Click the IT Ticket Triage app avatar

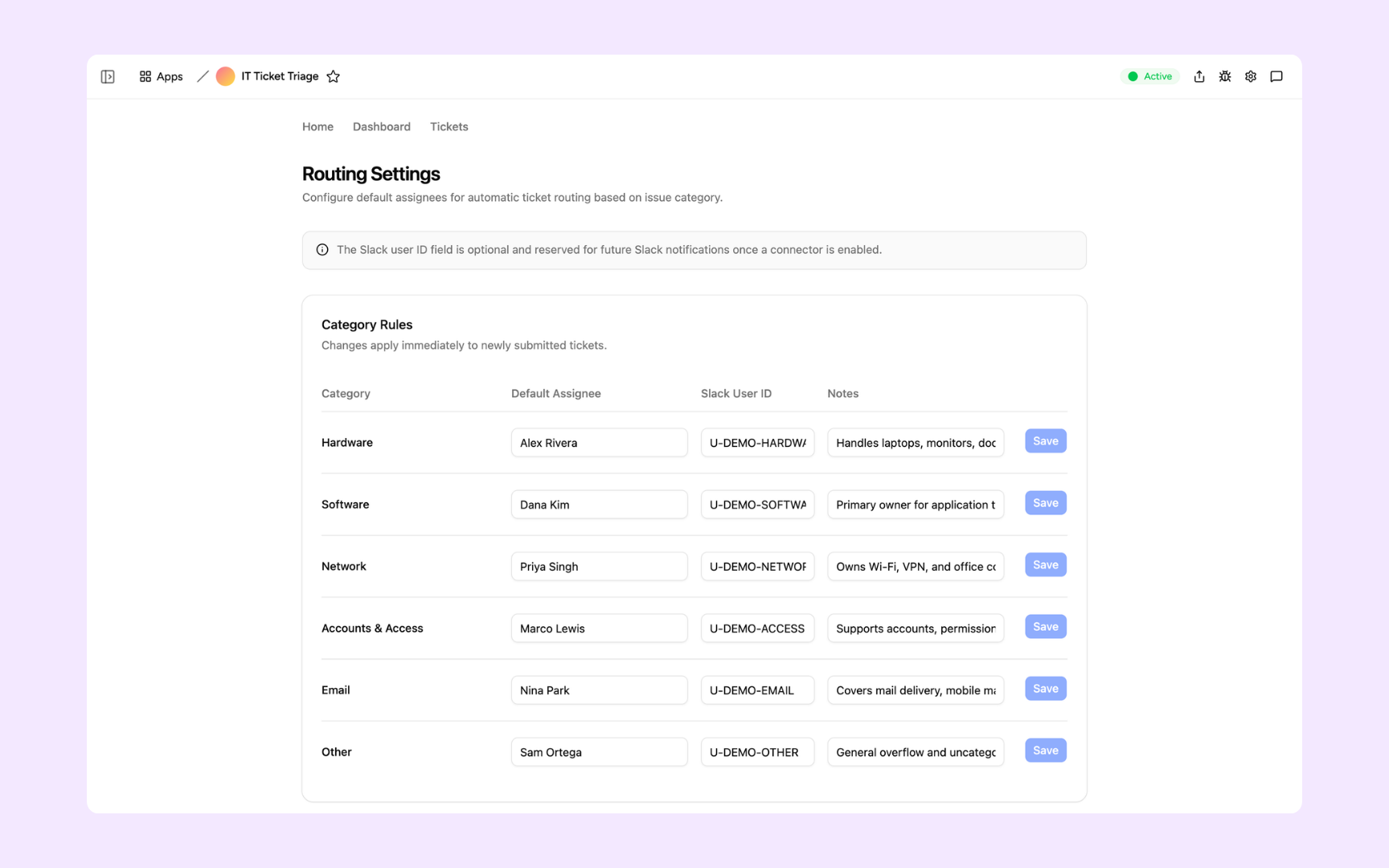(225, 76)
